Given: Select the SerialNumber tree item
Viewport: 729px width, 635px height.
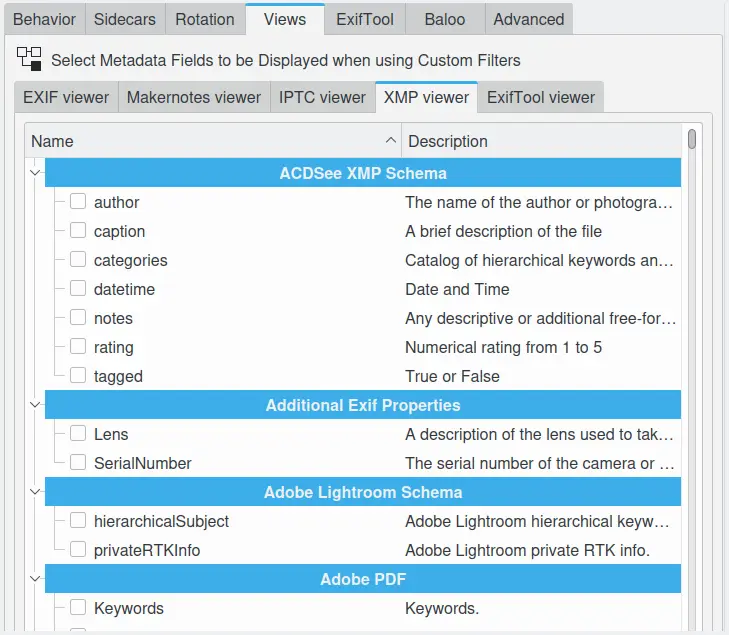Looking at the screenshot, I should [142, 463].
